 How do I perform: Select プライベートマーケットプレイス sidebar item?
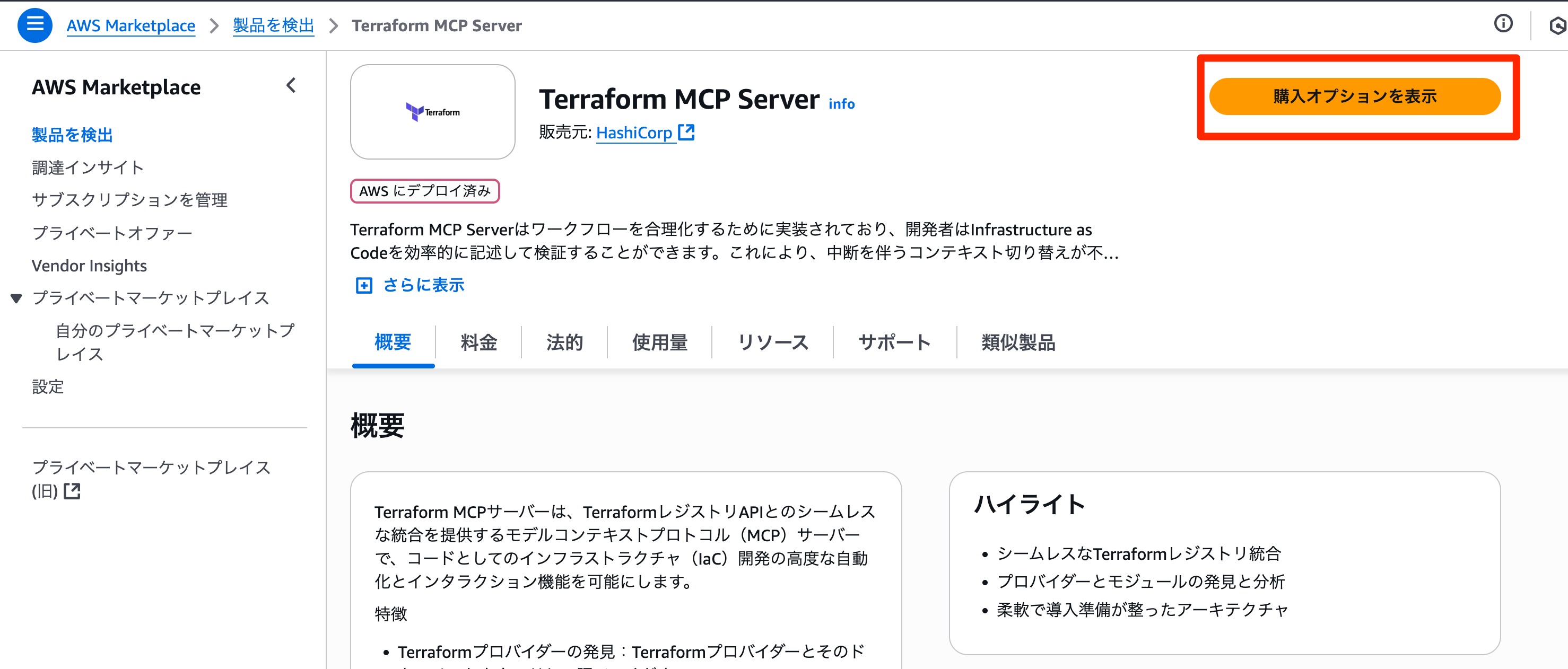point(150,298)
